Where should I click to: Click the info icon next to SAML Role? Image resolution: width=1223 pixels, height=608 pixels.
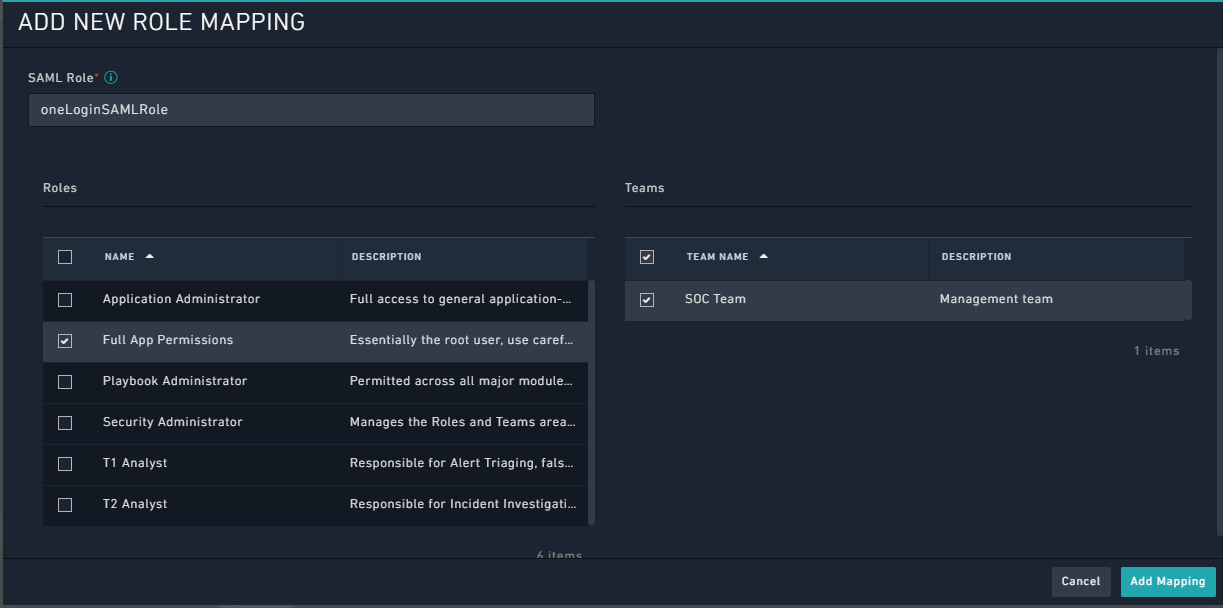coord(110,77)
